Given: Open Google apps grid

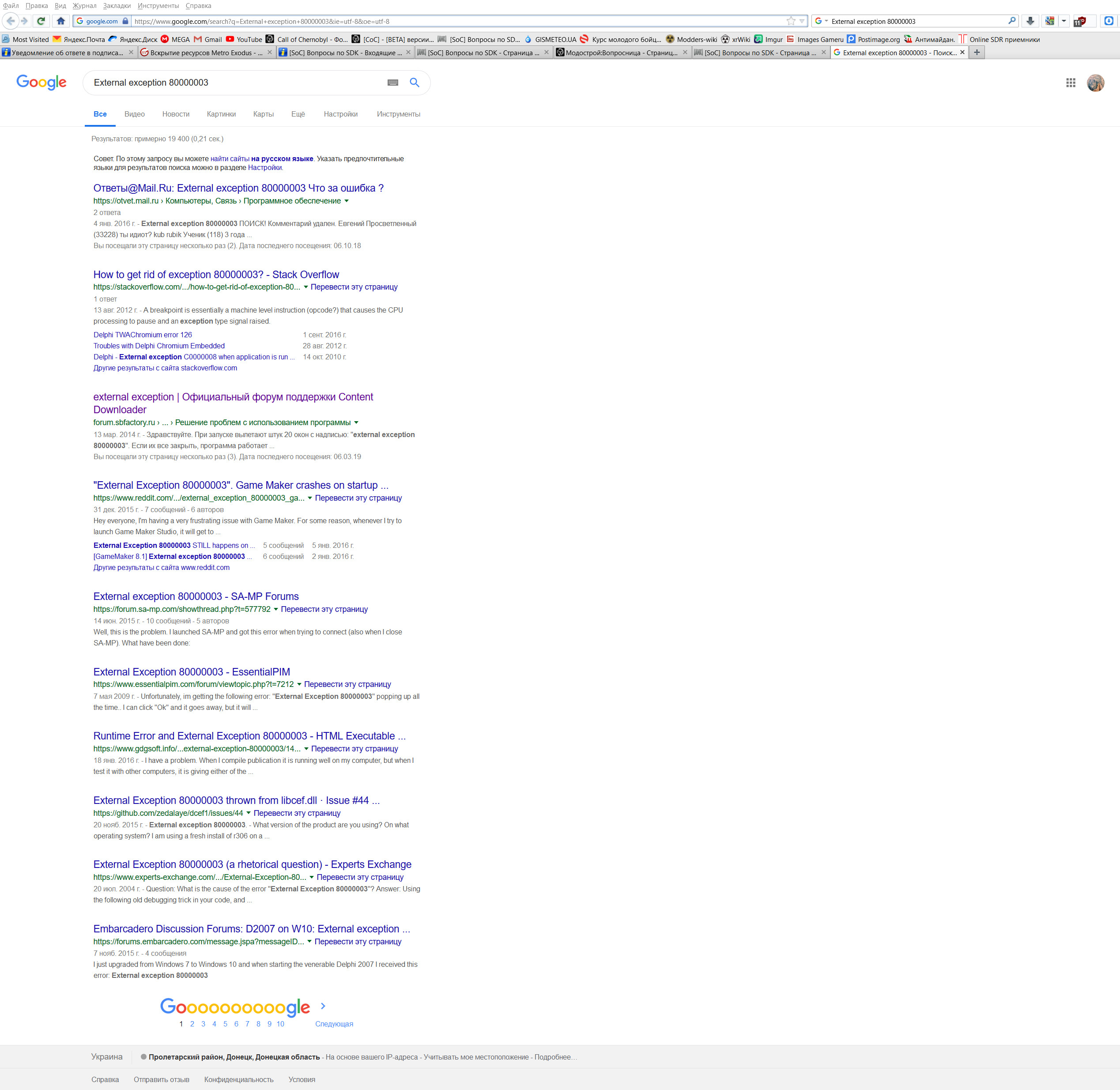Looking at the screenshot, I should click(1070, 83).
